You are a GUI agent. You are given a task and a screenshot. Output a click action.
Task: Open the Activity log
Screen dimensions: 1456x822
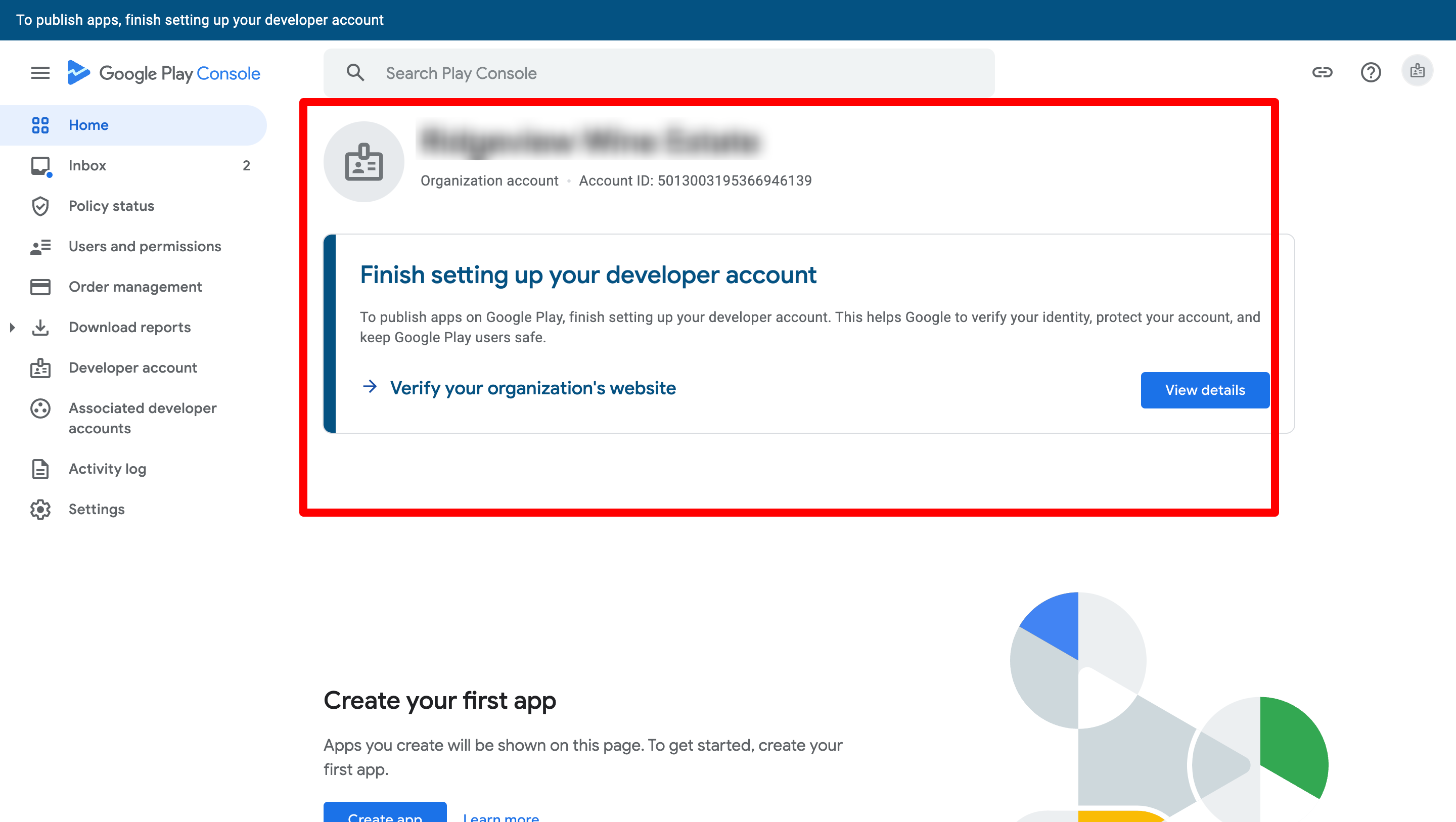pyautogui.click(x=107, y=469)
